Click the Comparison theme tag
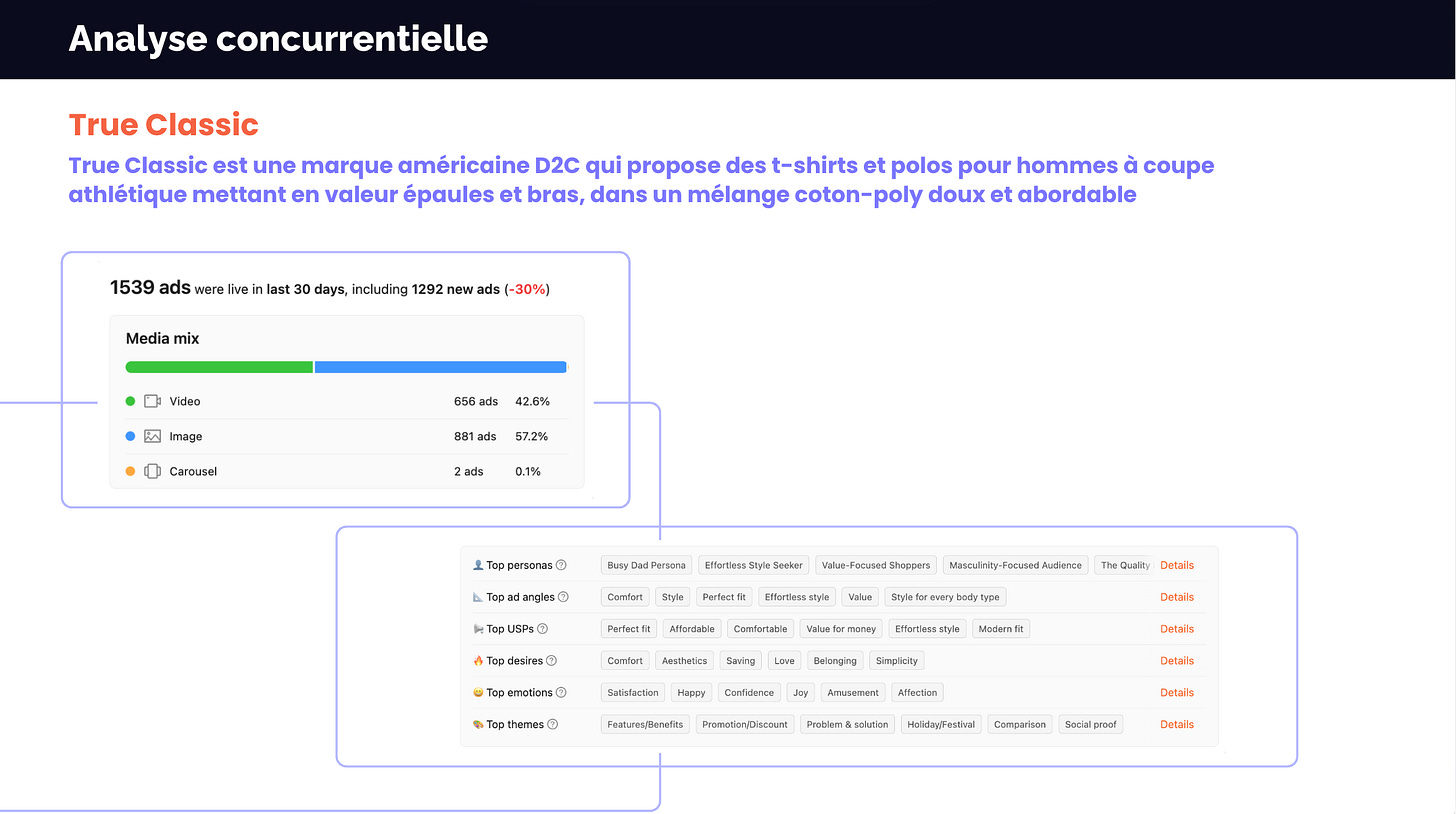 [1020, 725]
